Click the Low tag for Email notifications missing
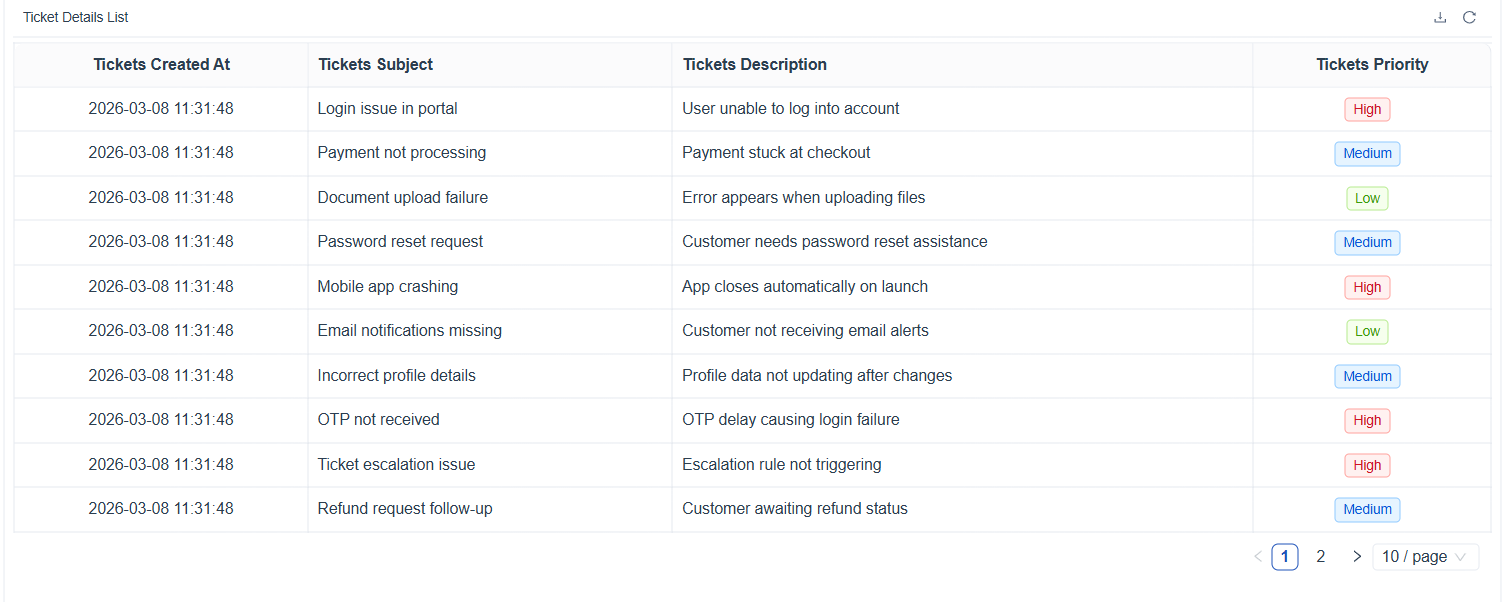The image size is (1502, 602). pyautogui.click(x=1367, y=331)
